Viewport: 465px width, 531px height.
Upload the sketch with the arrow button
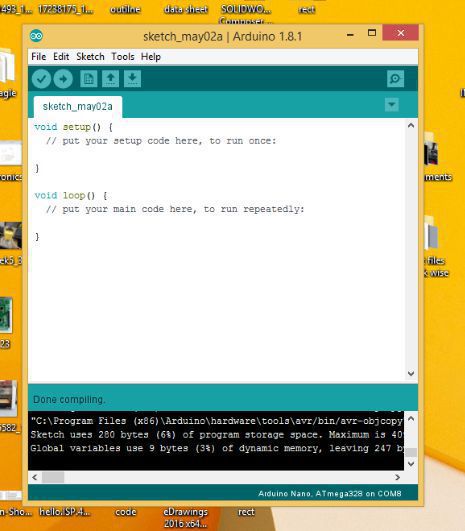pyautogui.click(x=63, y=79)
